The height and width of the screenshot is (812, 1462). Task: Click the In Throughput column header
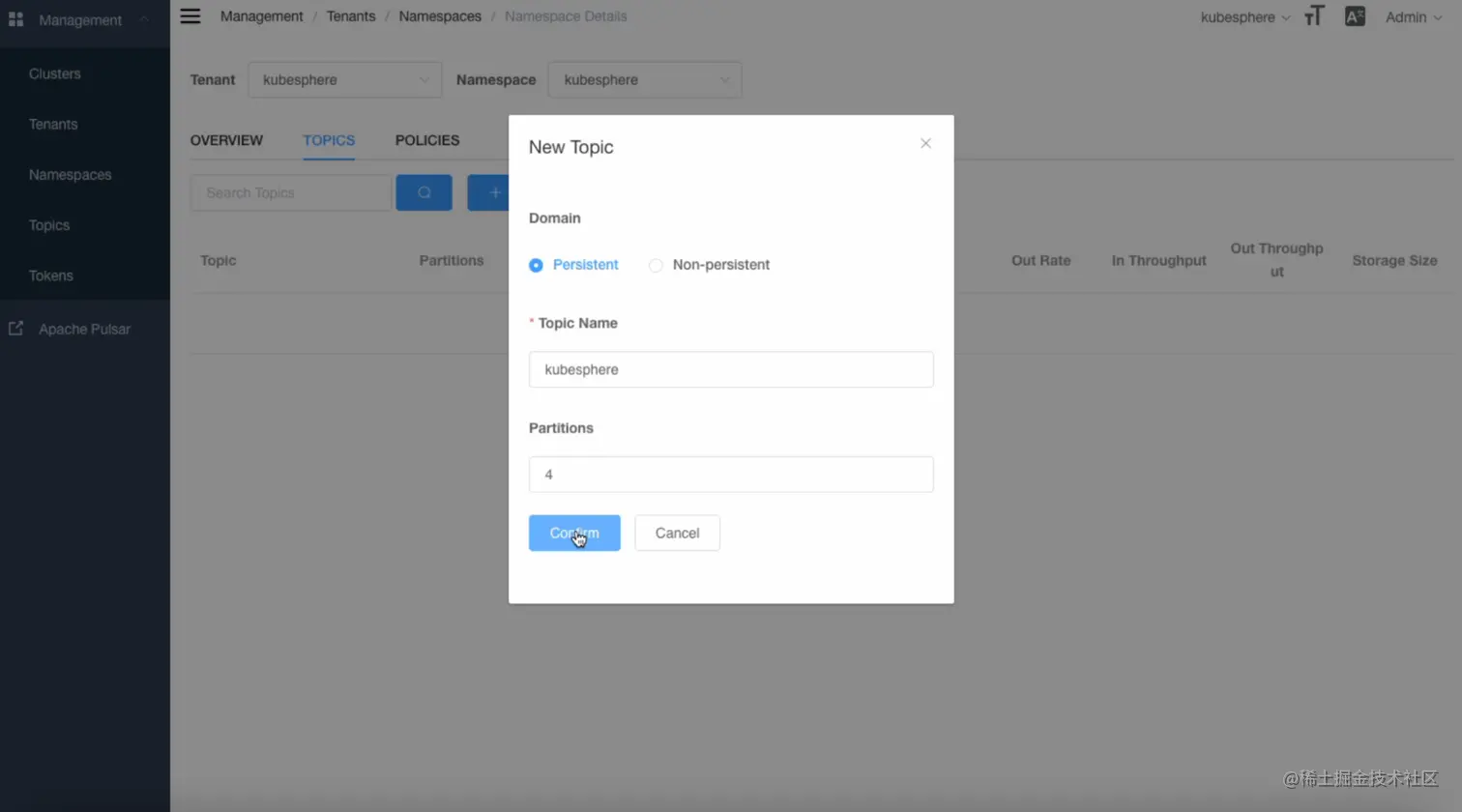click(x=1159, y=260)
